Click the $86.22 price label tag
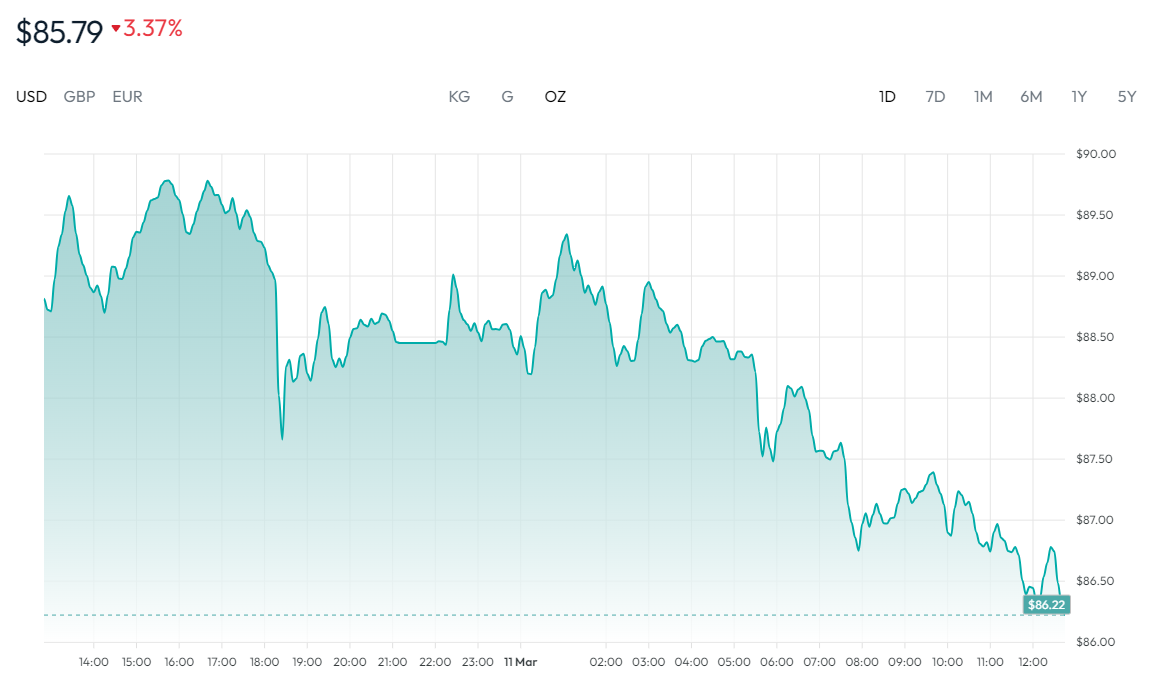 (1047, 605)
